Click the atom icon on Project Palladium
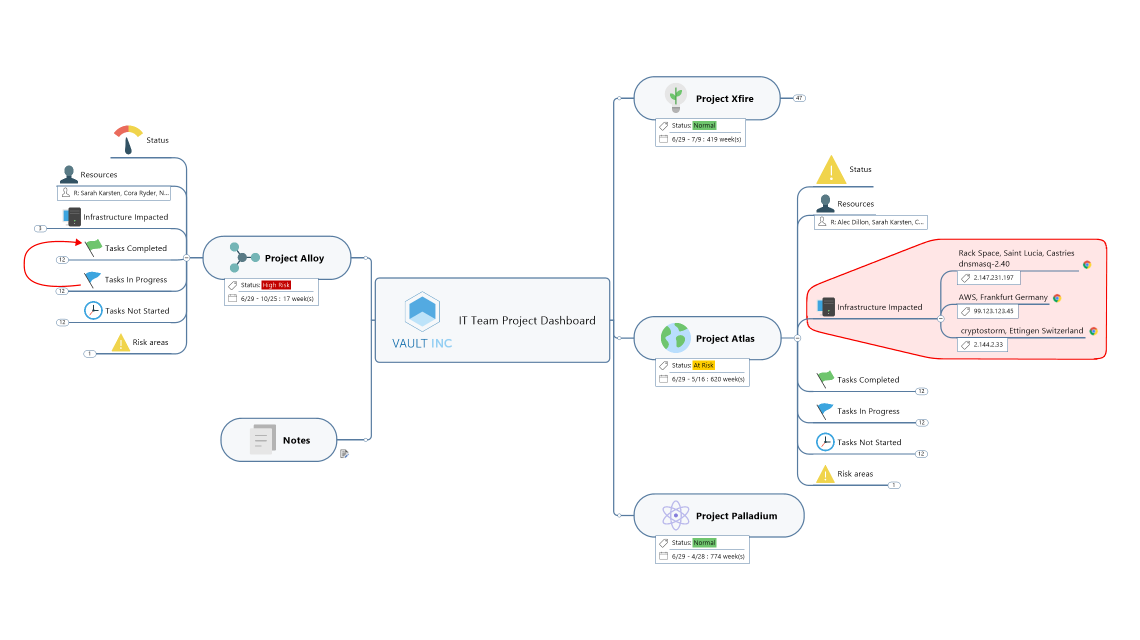 (677, 516)
